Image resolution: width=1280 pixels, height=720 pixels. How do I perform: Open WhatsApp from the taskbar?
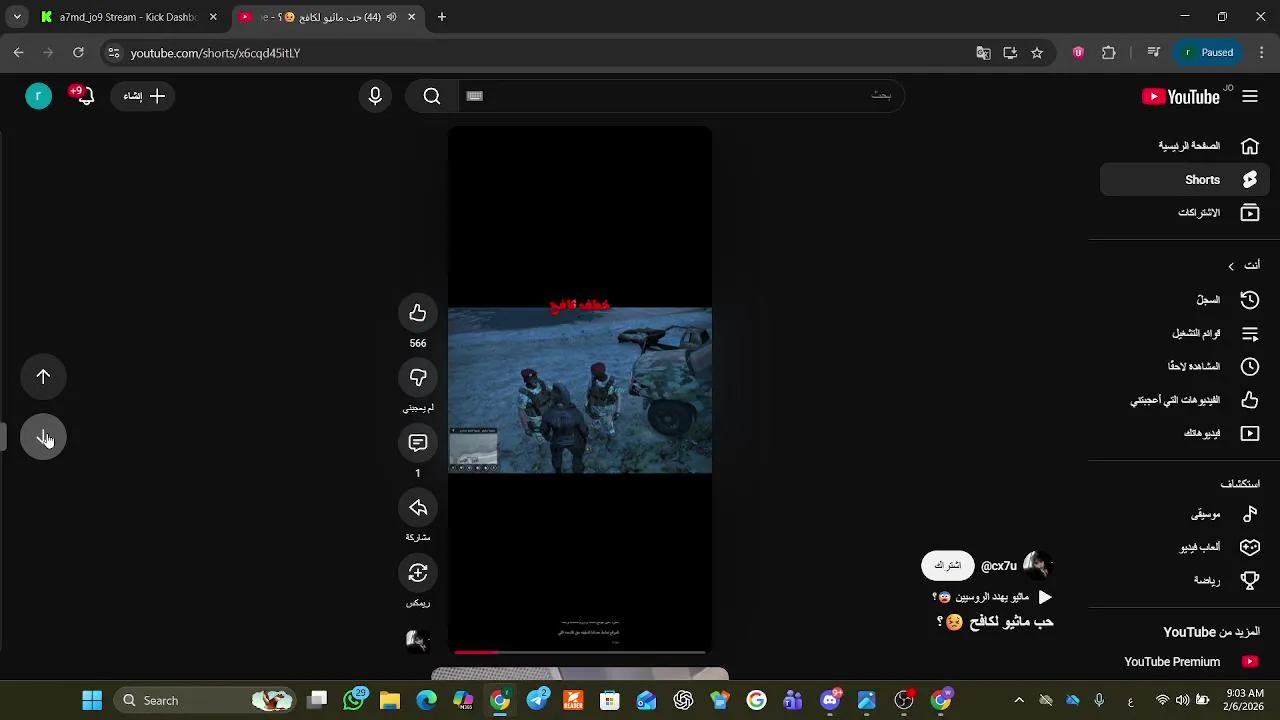[x=353, y=700]
